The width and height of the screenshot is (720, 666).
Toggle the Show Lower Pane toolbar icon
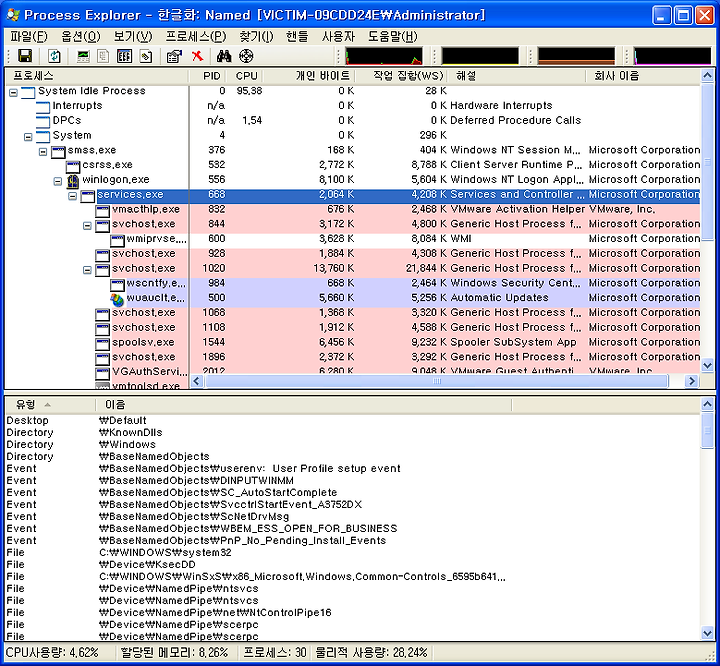click(x=124, y=56)
